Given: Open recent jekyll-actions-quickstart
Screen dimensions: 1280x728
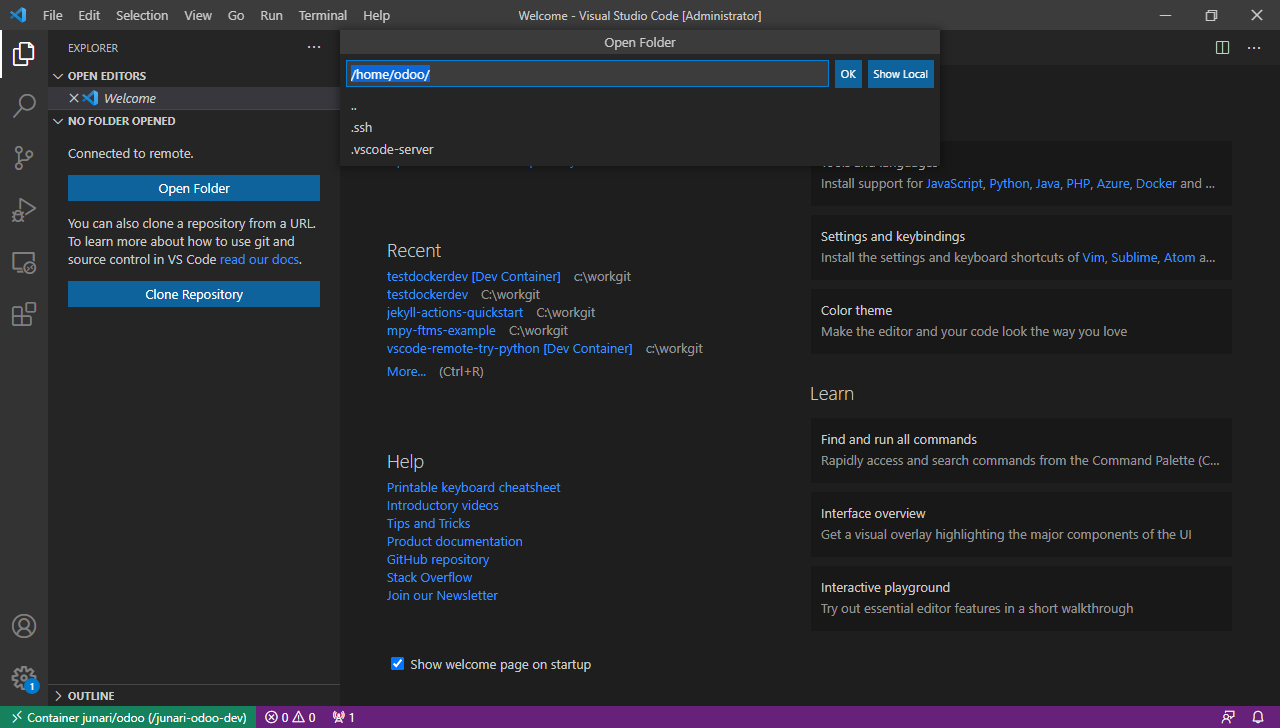Looking at the screenshot, I should [x=454, y=312].
